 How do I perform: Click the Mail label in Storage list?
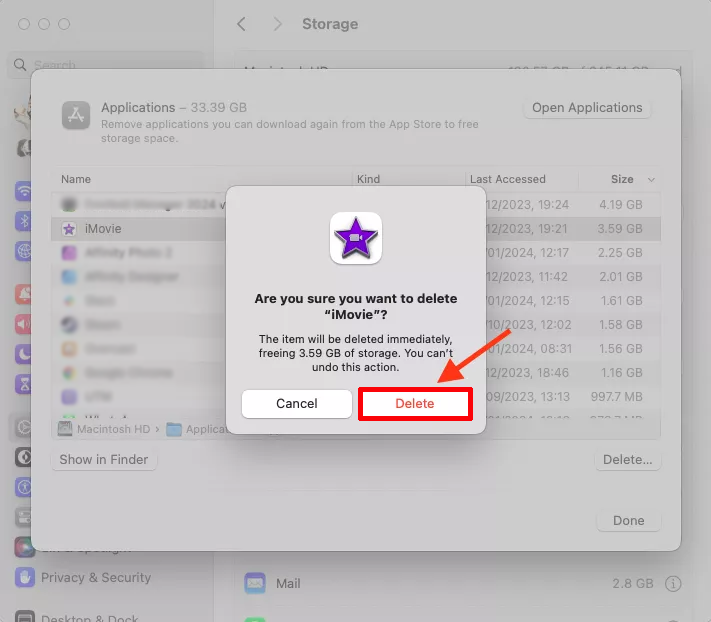click(288, 583)
